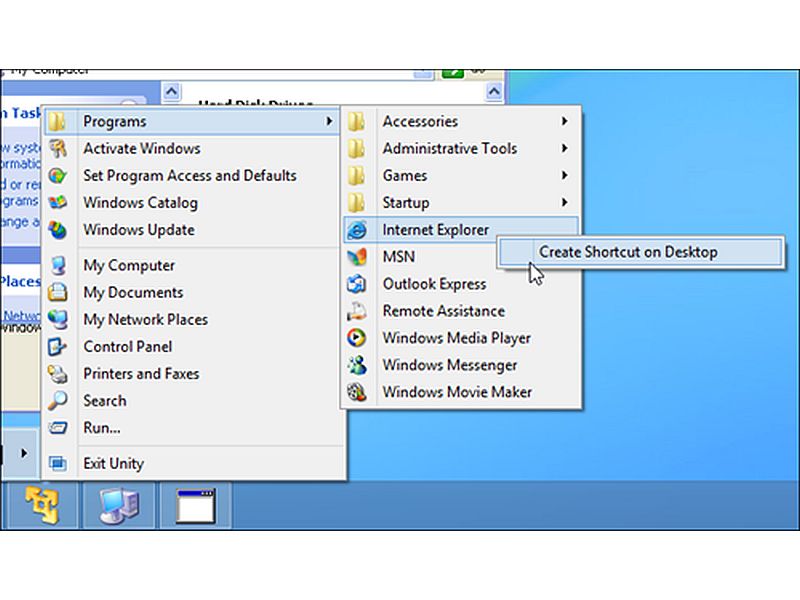Click the MSN label
800x600 pixels.
point(398,257)
